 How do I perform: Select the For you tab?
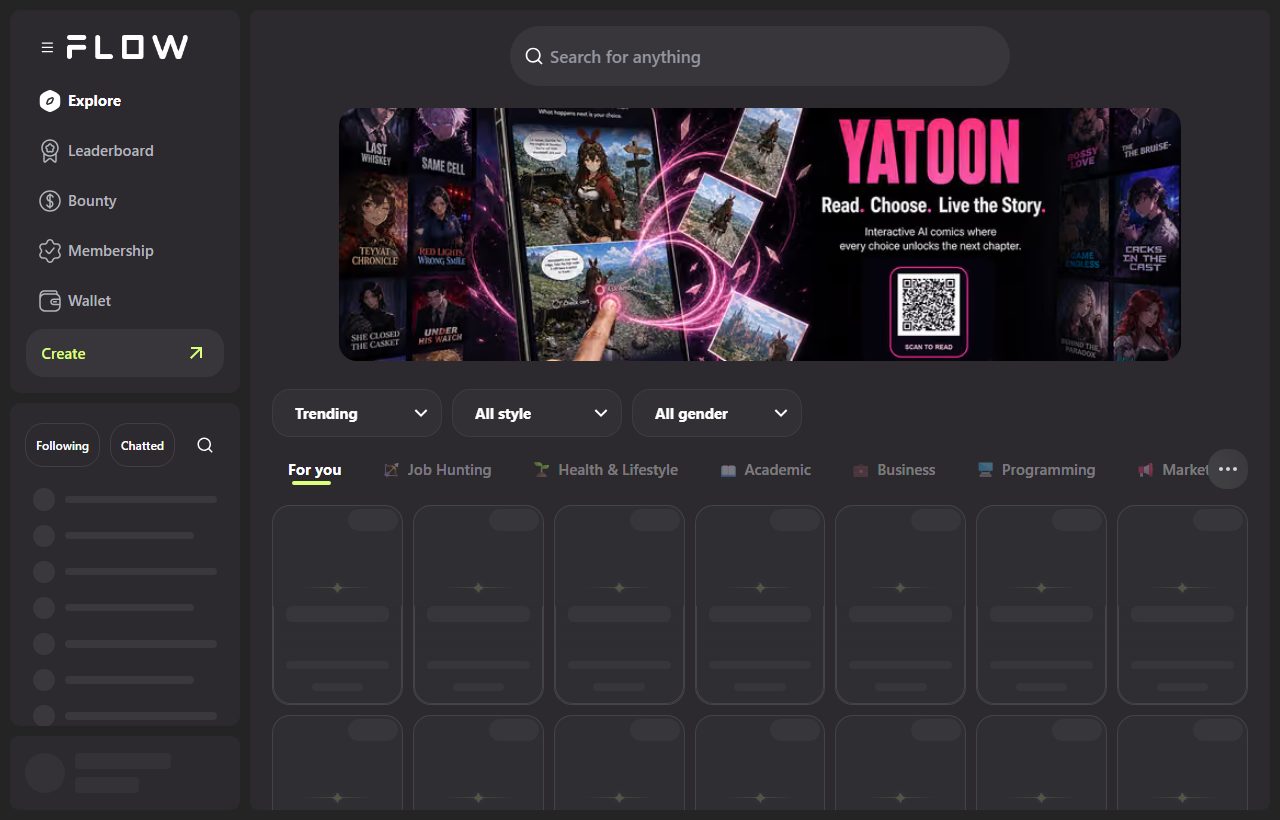315,470
